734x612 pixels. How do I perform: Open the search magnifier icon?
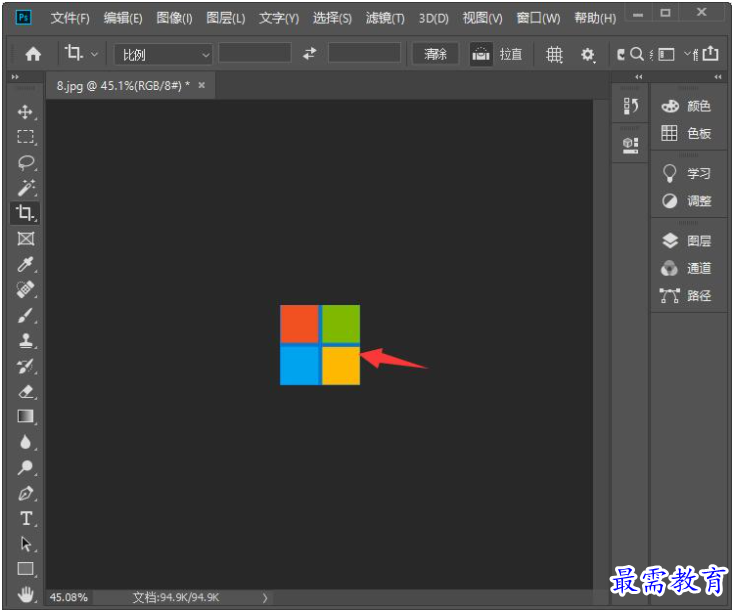(x=636, y=54)
